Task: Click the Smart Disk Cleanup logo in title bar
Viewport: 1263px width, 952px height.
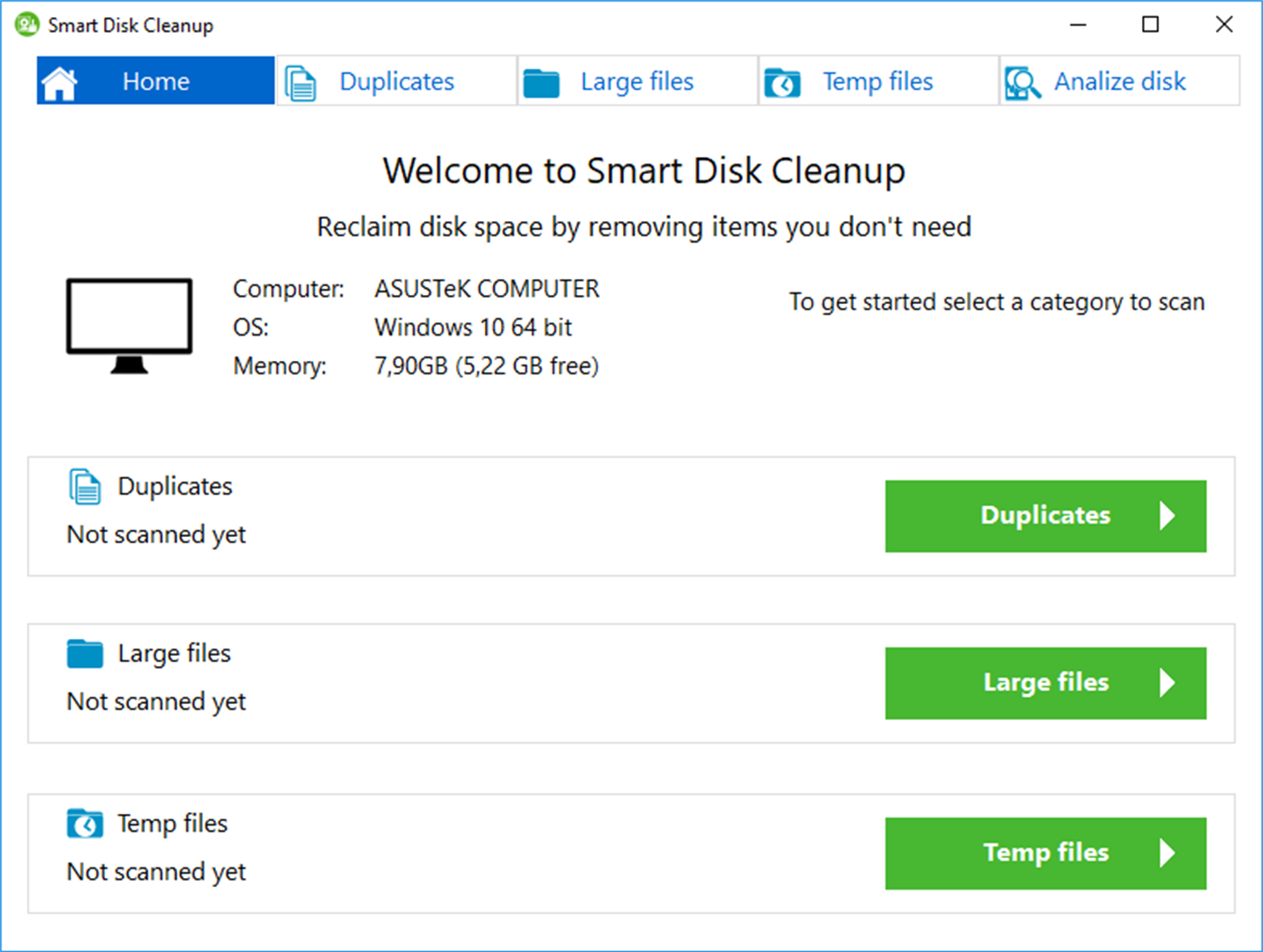Action: point(25,24)
